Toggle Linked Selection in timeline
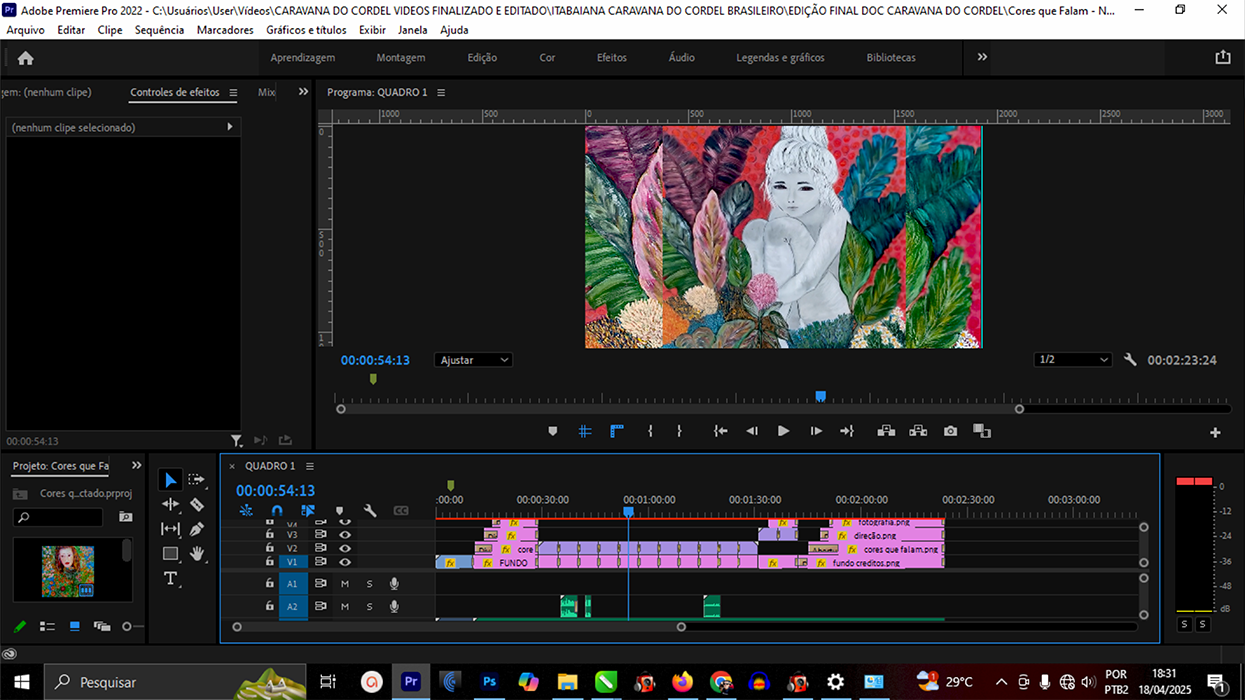 tap(308, 511)
